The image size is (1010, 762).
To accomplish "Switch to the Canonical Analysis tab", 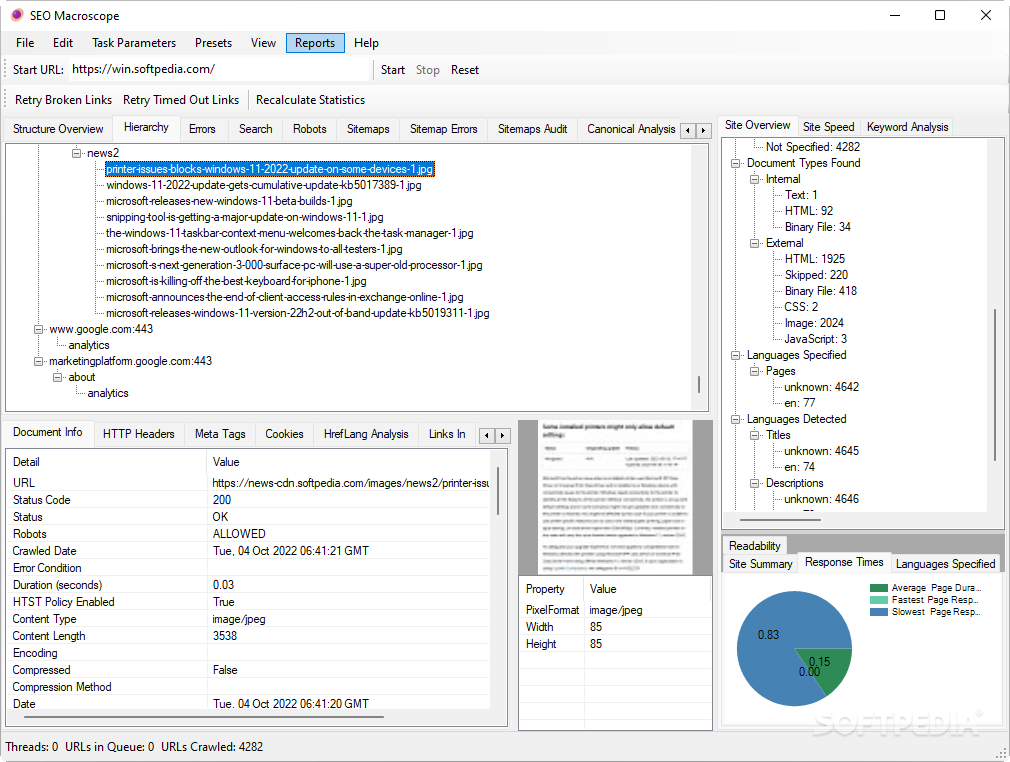I will [631, 129].
